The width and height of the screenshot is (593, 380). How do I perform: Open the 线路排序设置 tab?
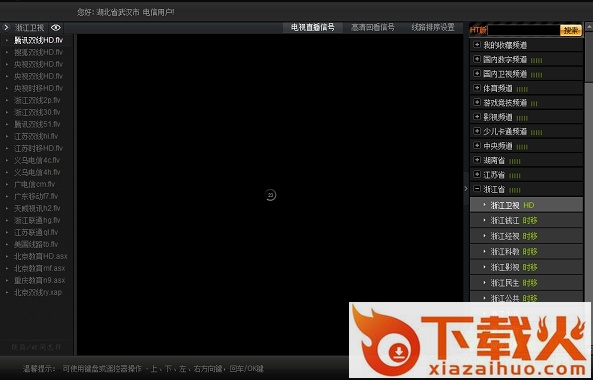433,28
